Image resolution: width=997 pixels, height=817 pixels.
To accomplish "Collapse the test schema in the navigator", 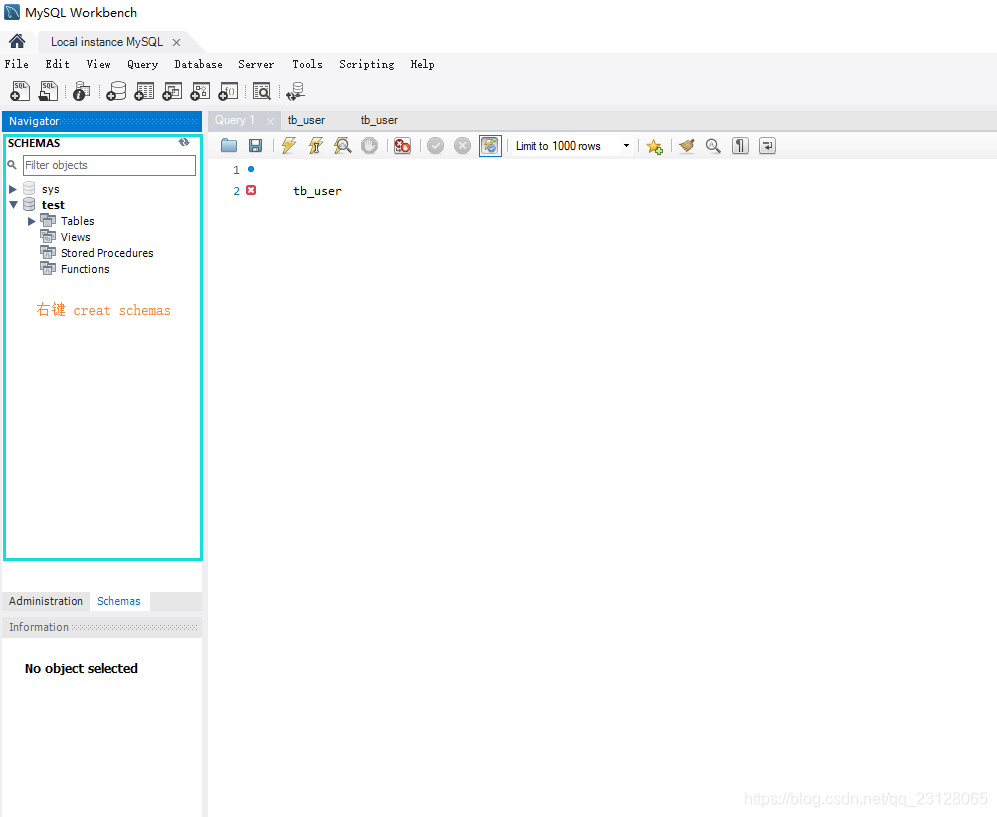I will tap(13, 204).
